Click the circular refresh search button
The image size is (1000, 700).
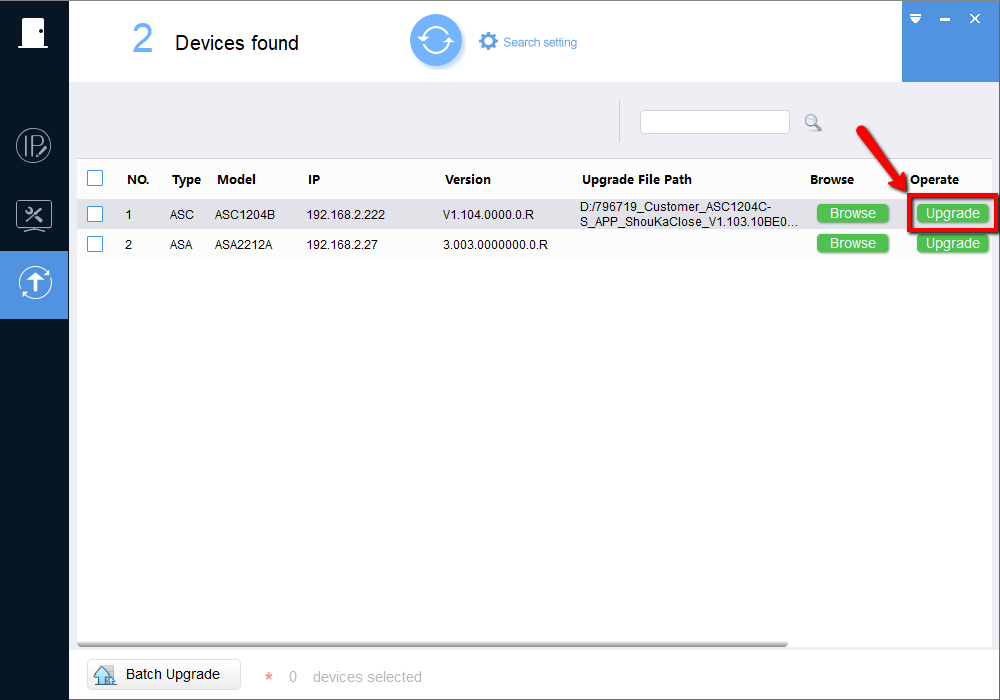pos(435,41)
